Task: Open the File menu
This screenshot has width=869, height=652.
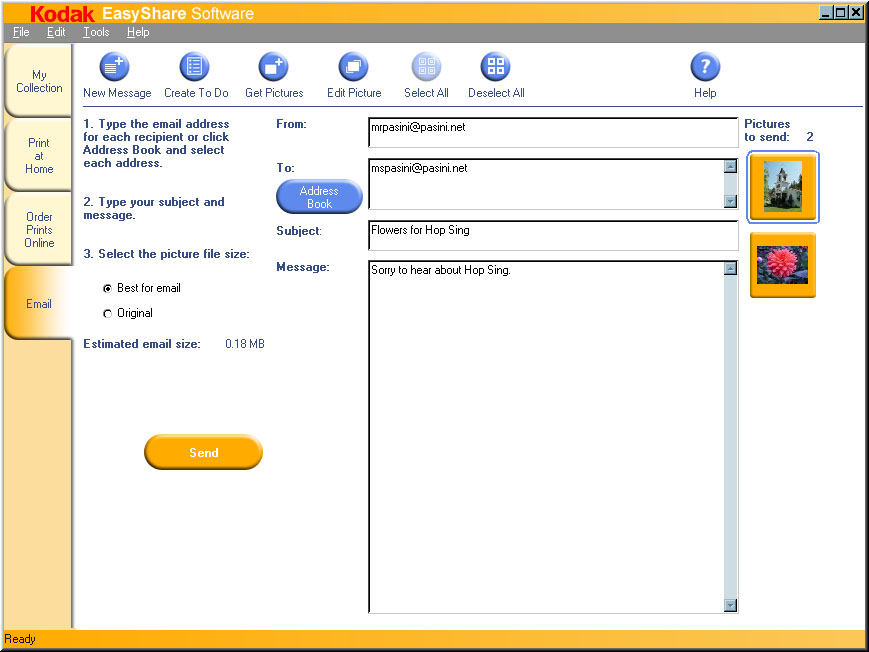Action: [x=21, y=32]
